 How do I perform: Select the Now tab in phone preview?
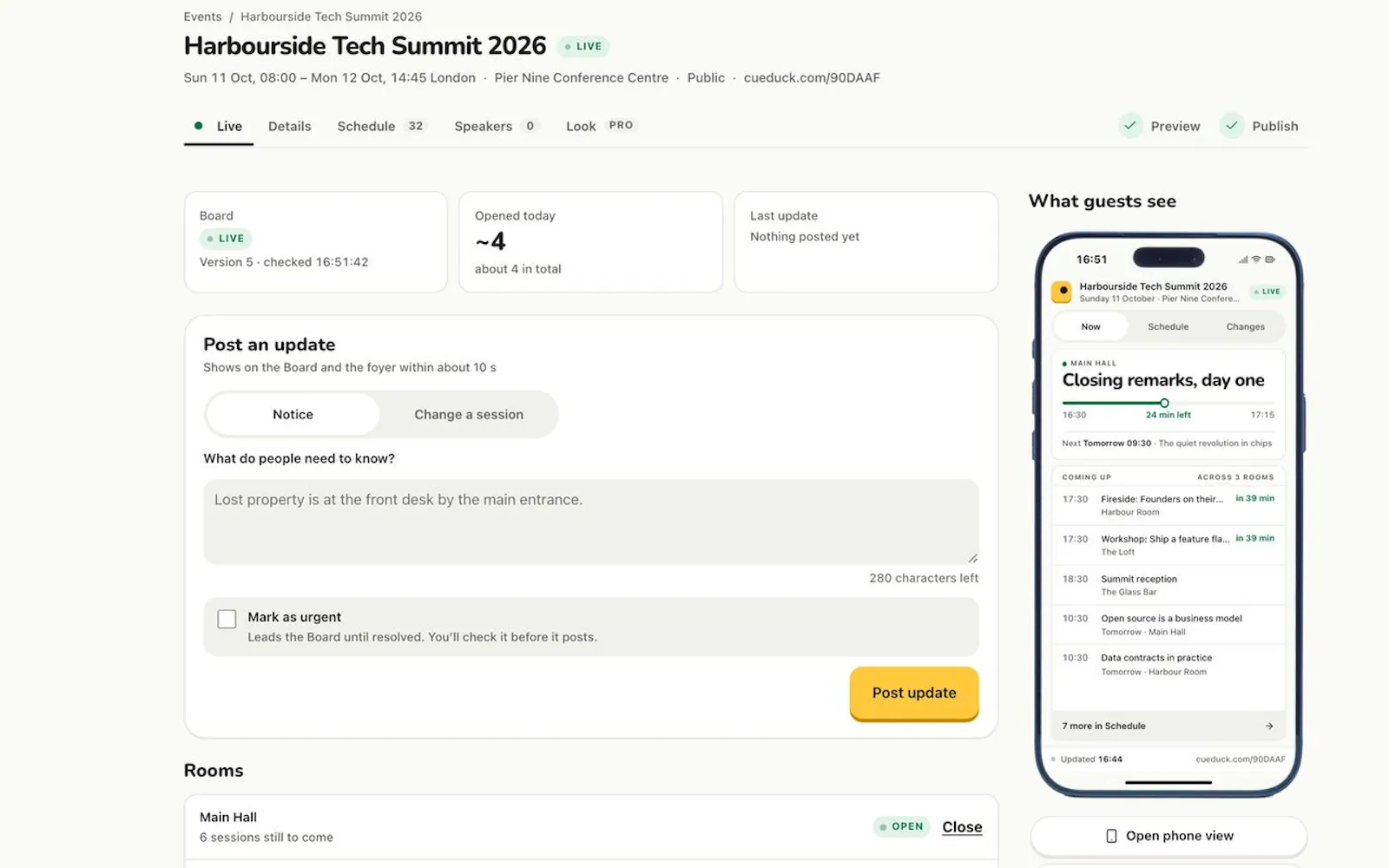pyautogui.click(x=1090, y=327)
